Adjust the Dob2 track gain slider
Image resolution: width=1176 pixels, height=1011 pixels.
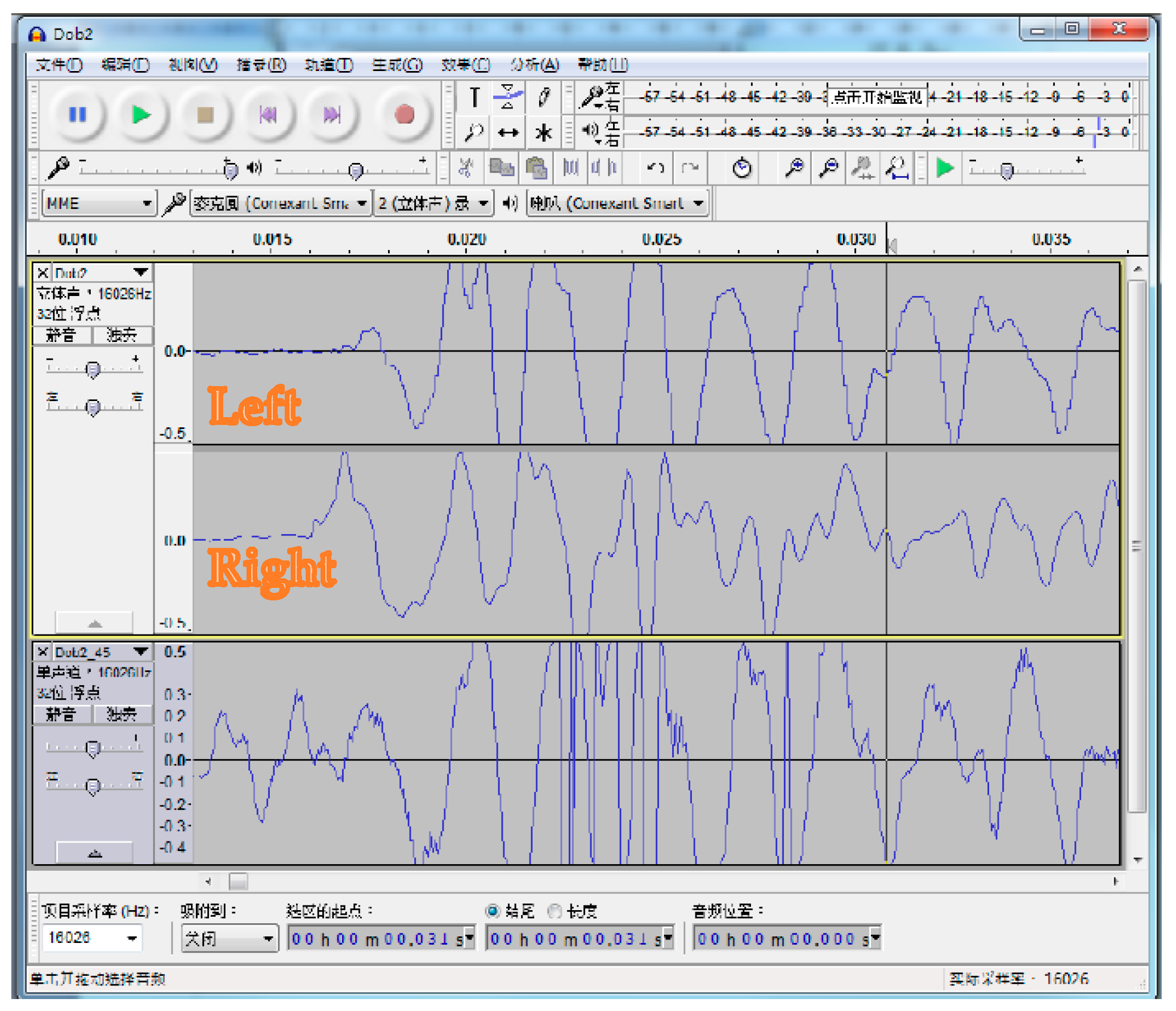(x=93, y=369)
